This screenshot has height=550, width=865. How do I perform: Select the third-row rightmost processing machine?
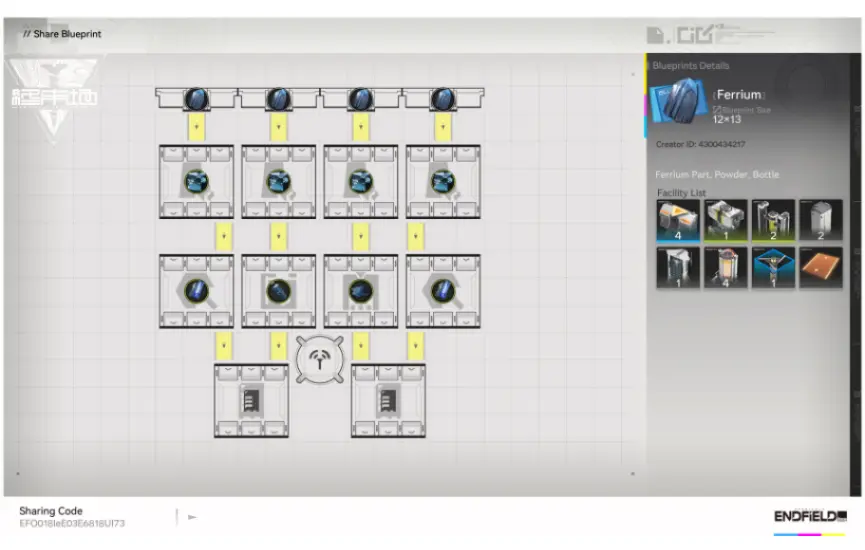click(443, 291)
